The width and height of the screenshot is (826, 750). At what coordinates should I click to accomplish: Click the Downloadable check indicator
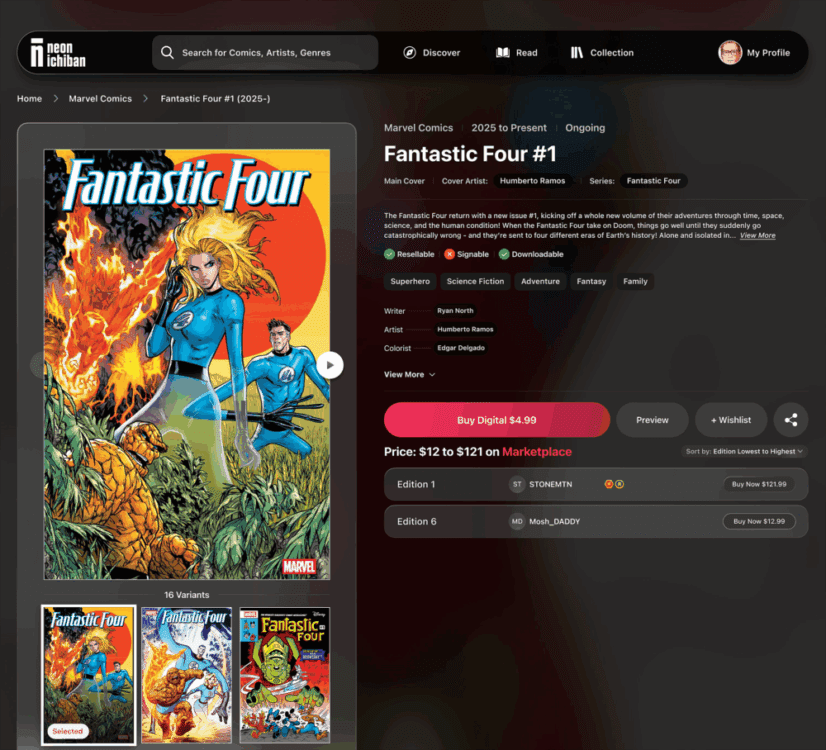[x=504, y=254]
